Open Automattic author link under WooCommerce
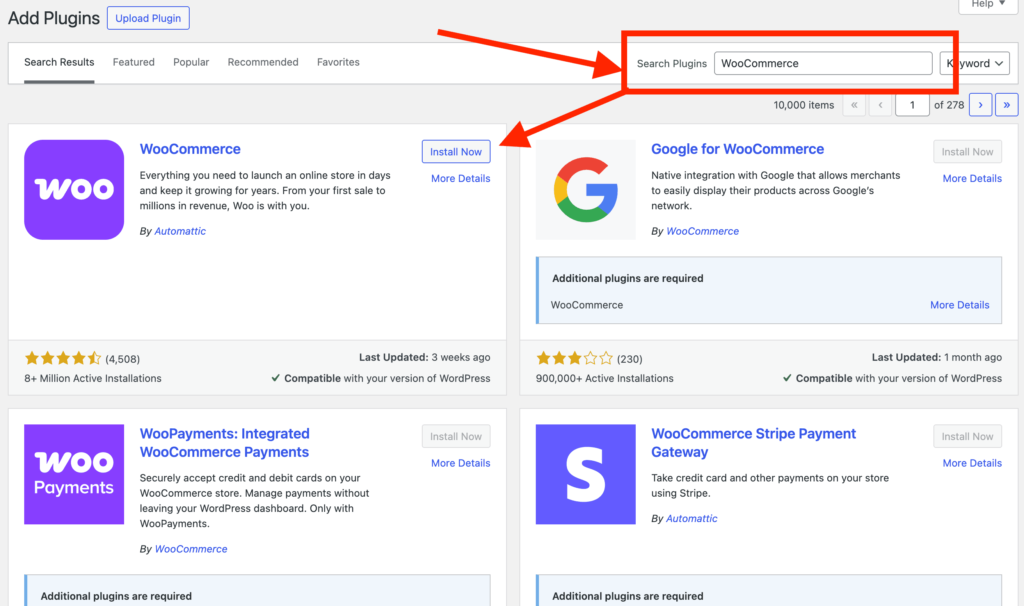Image resolution: width=1024 pixels, height=606 pixels. (x=180, y=231)
